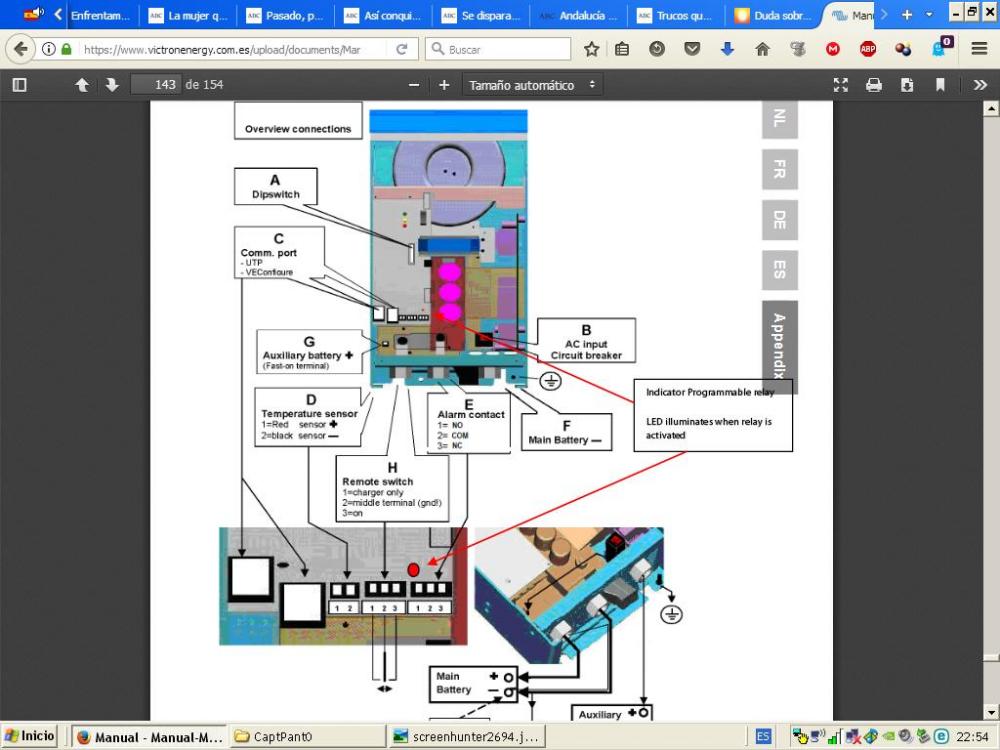Switch to the Trucos qu... tab
1000x750 pixels.
coord(675,15)
